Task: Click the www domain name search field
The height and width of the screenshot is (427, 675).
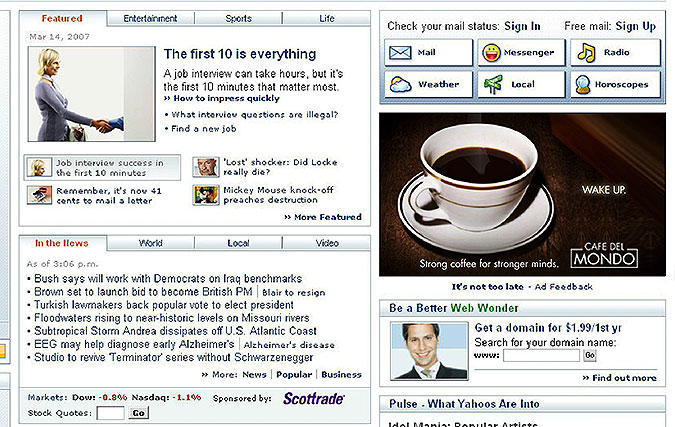Action: pyautogui.click(x=542, y=356)
